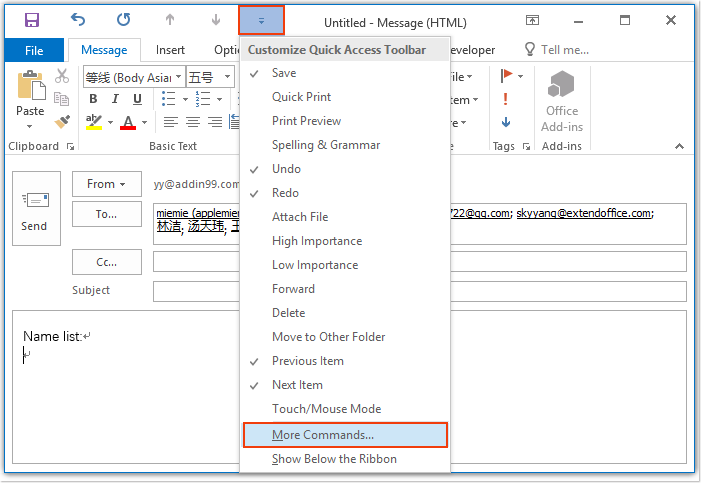This screenshot has height=483, width=701.
Task: Click the Undo arrow icon
Action: coord(78,20)
